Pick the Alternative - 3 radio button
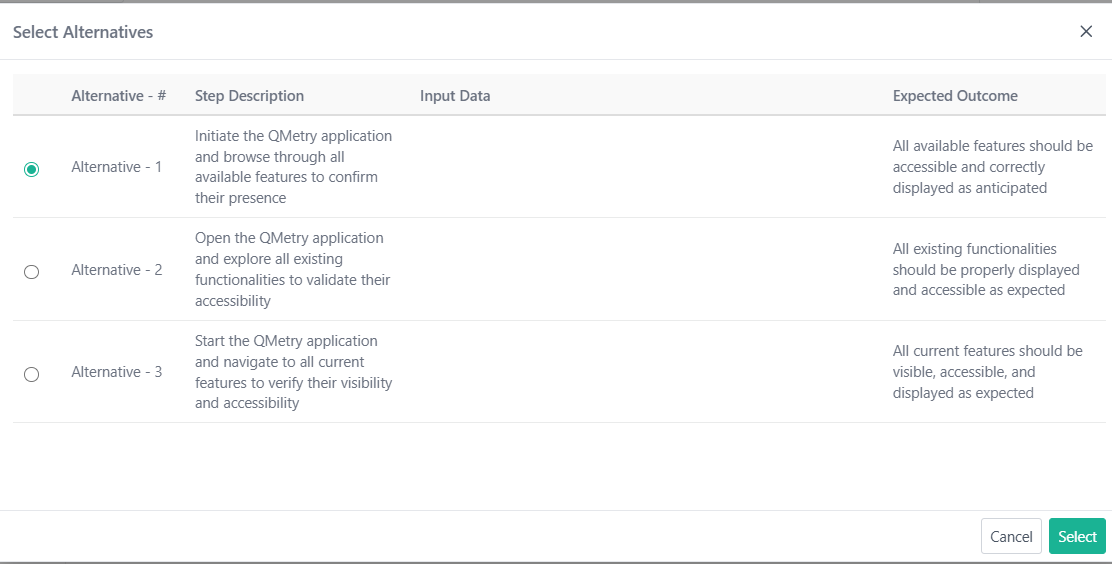The image size is (1112, 564). 31,374
